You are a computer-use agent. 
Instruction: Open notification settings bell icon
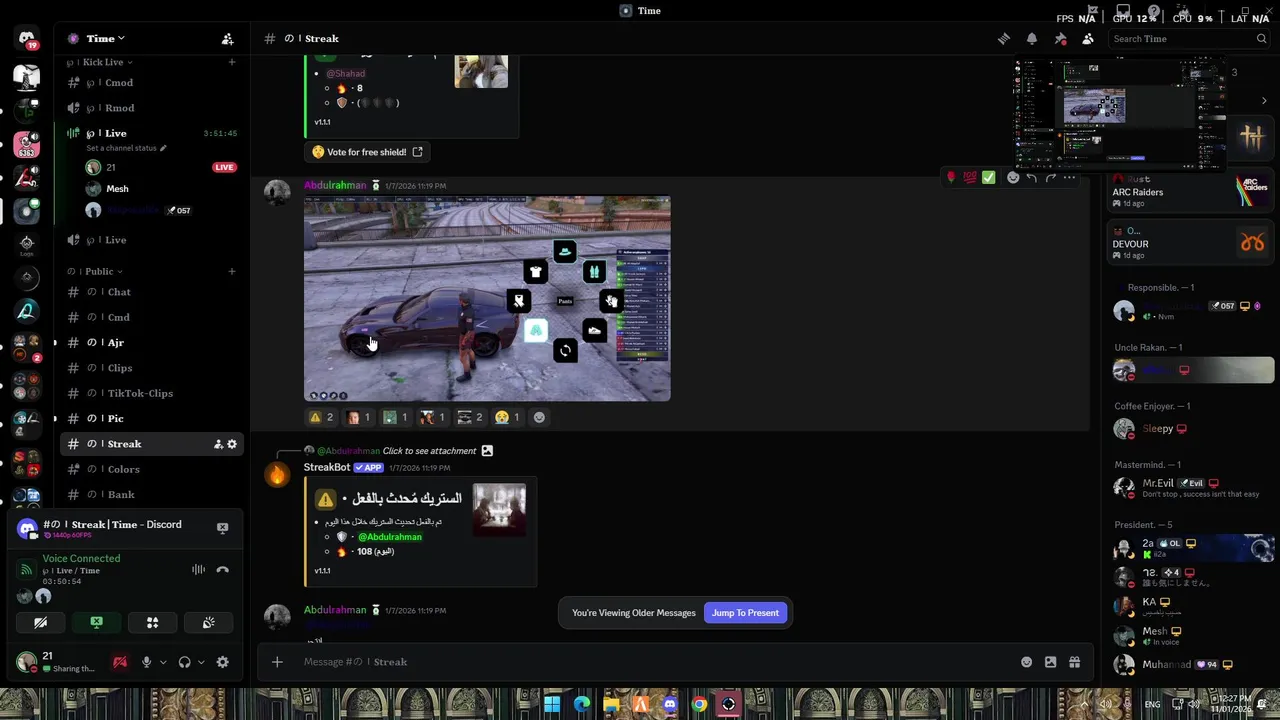(x=1032, y=38)
